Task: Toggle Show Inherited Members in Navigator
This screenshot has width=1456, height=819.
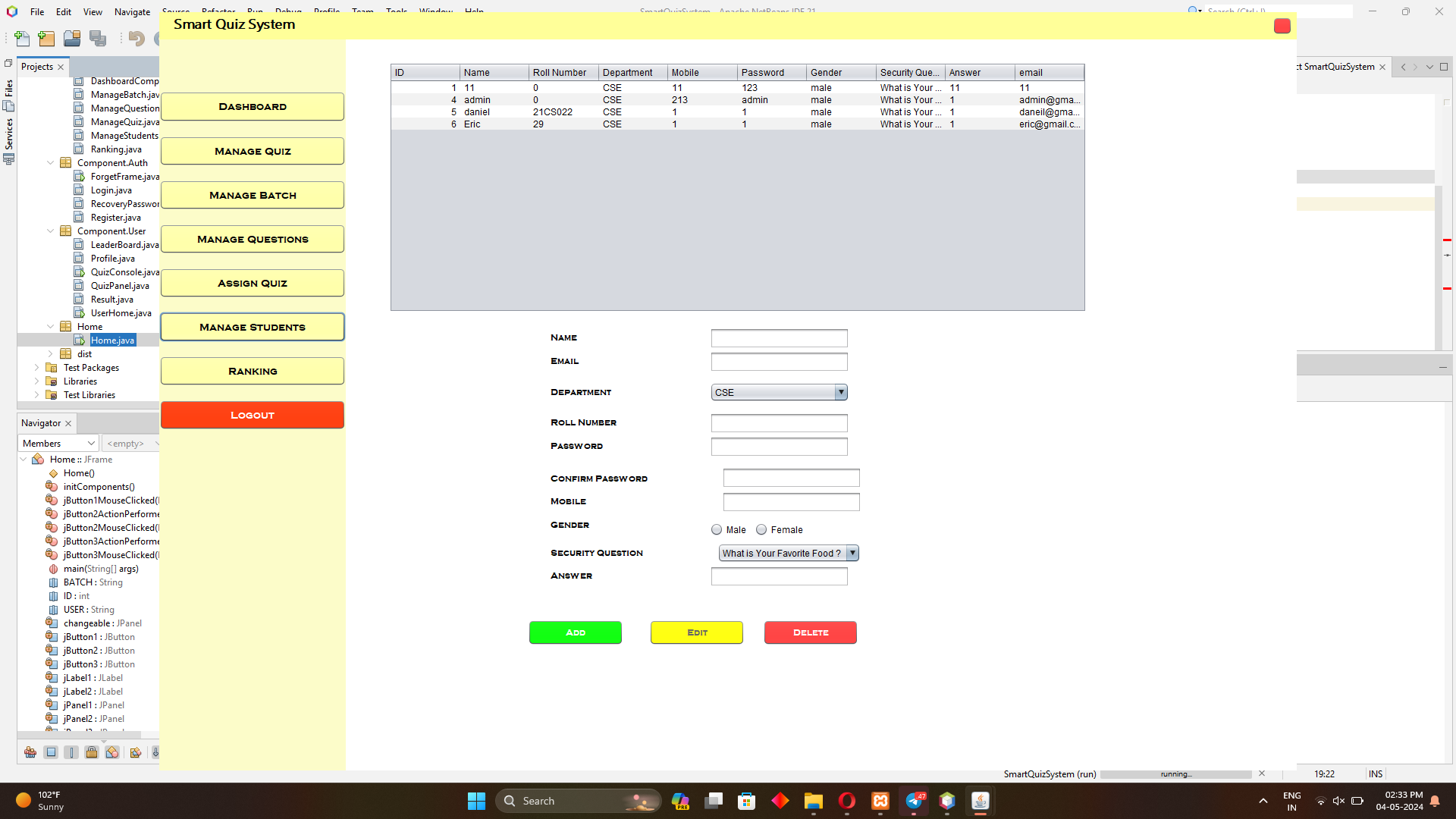Action: 30,752
